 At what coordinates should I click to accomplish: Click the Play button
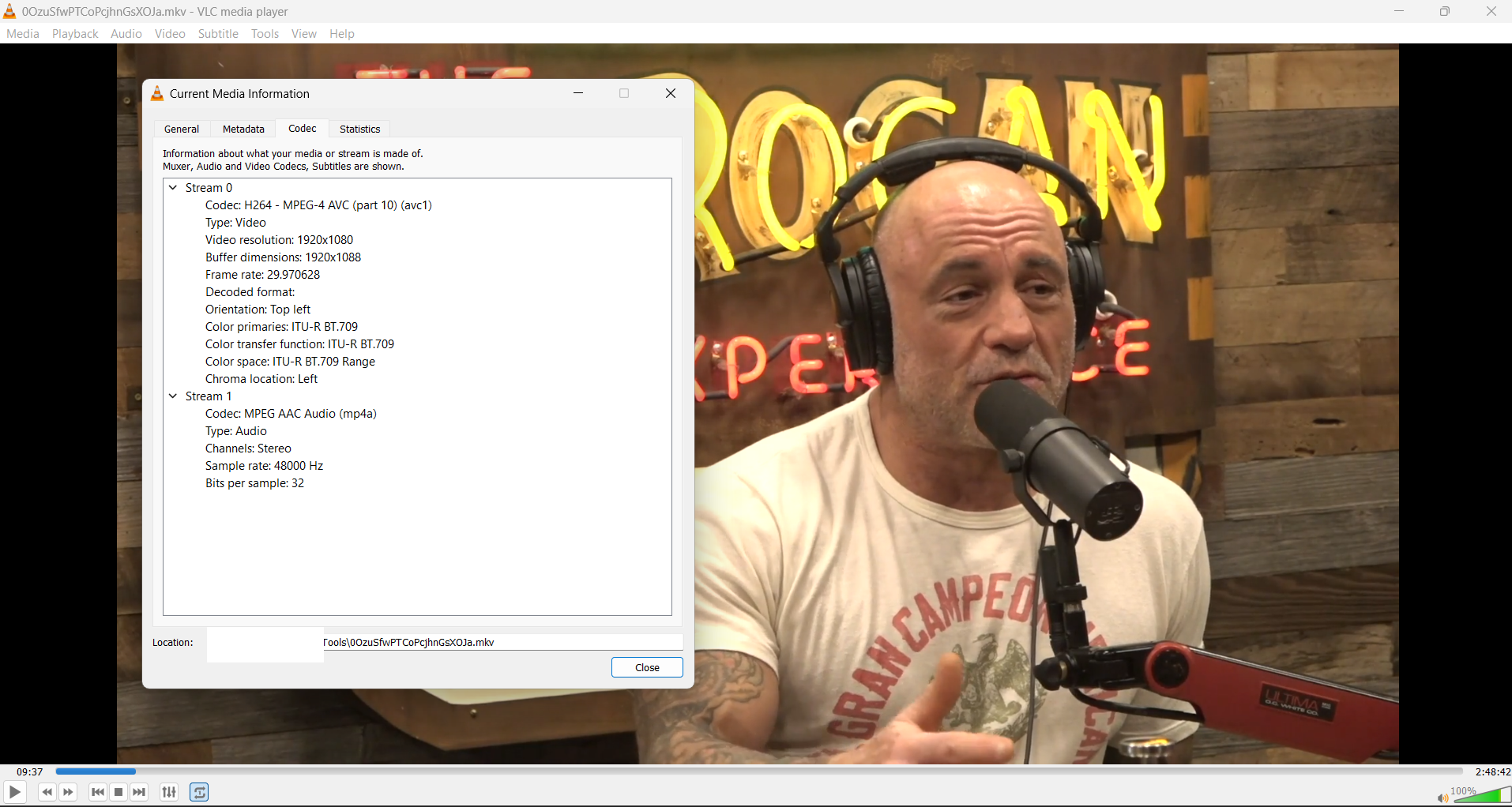pos(15,792)
